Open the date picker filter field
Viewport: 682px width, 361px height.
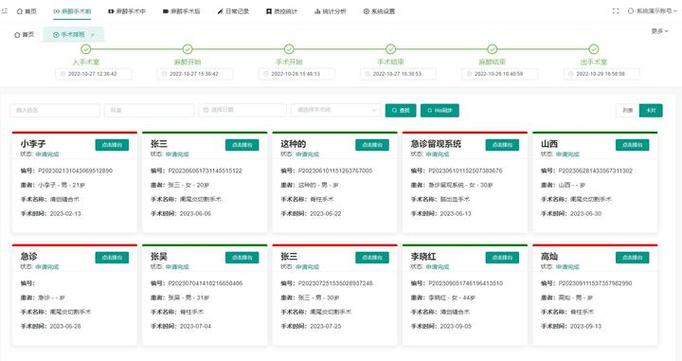coord(243,110)
